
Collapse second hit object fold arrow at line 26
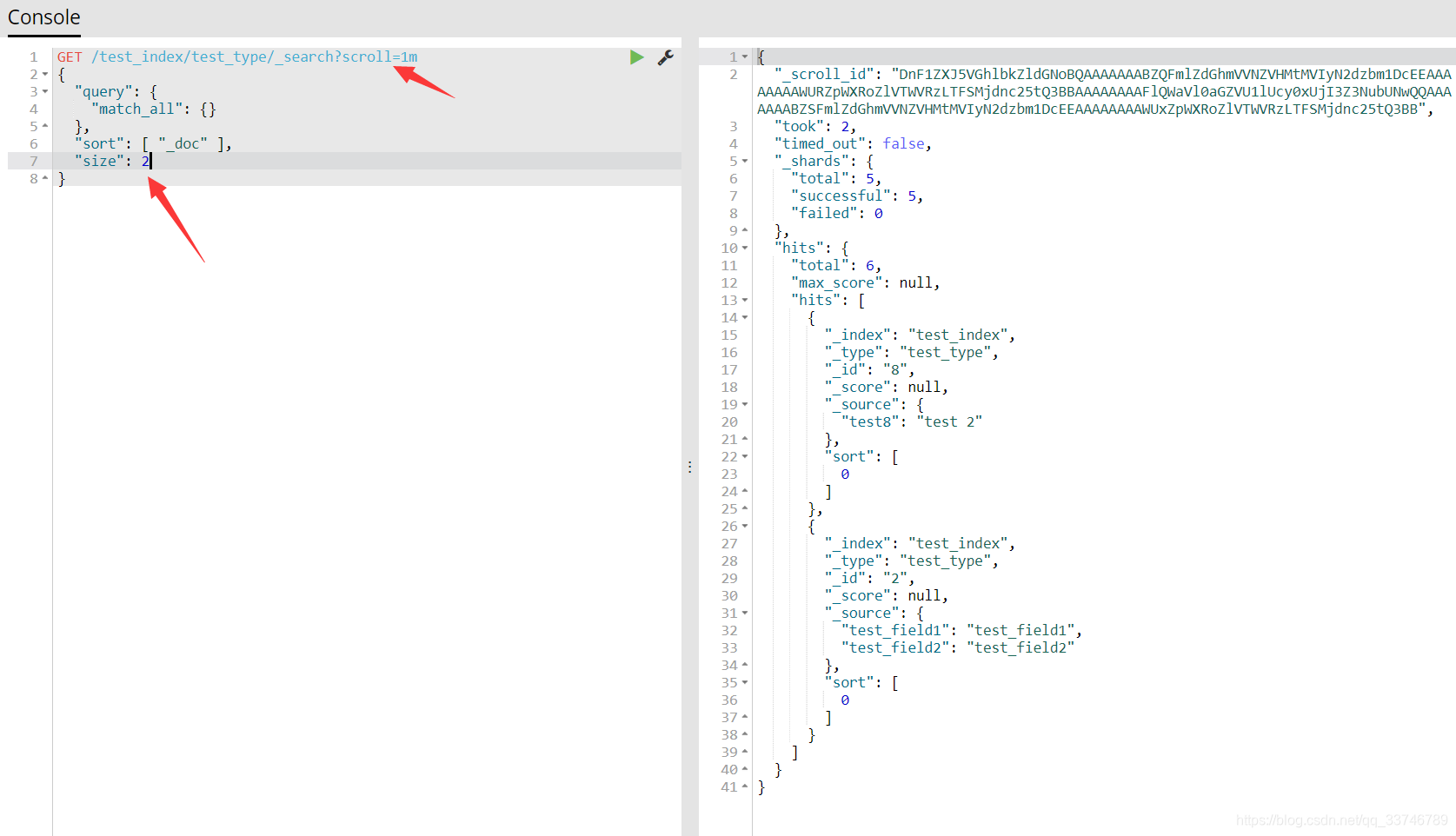click(x=745, y=527)
